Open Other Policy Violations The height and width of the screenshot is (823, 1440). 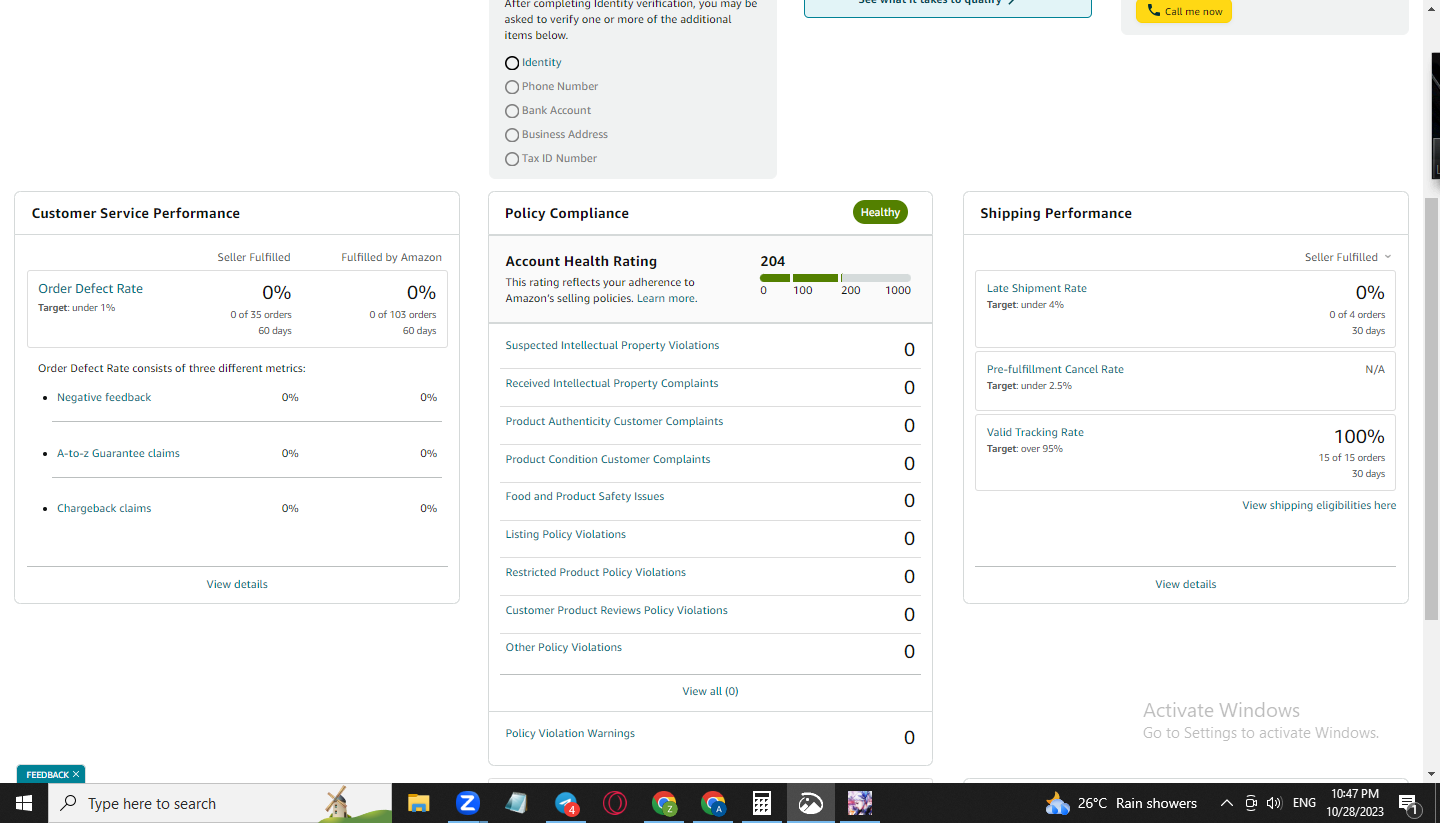(564, 647)
